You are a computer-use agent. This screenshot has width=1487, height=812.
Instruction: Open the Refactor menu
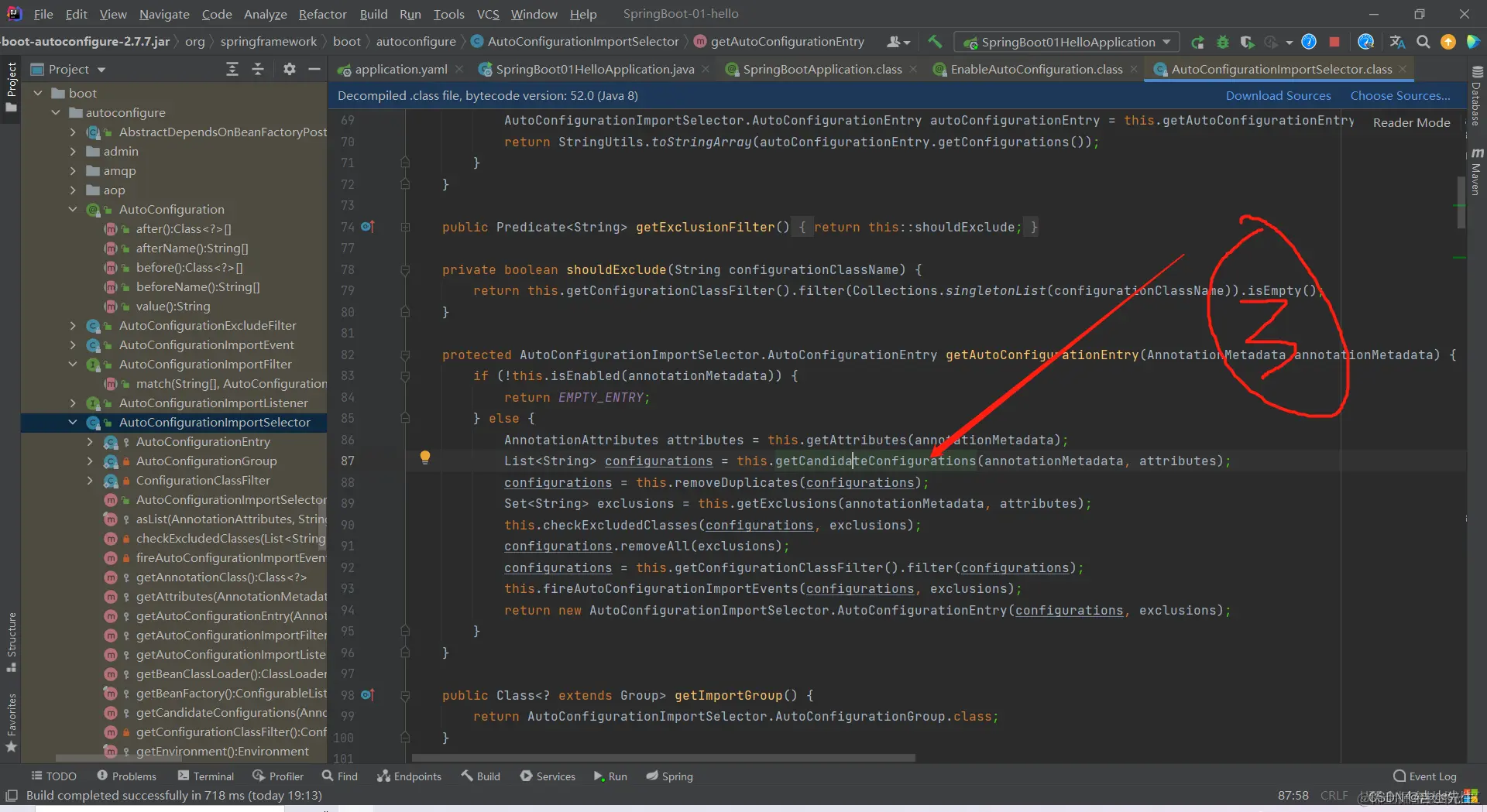coord(322,14)
